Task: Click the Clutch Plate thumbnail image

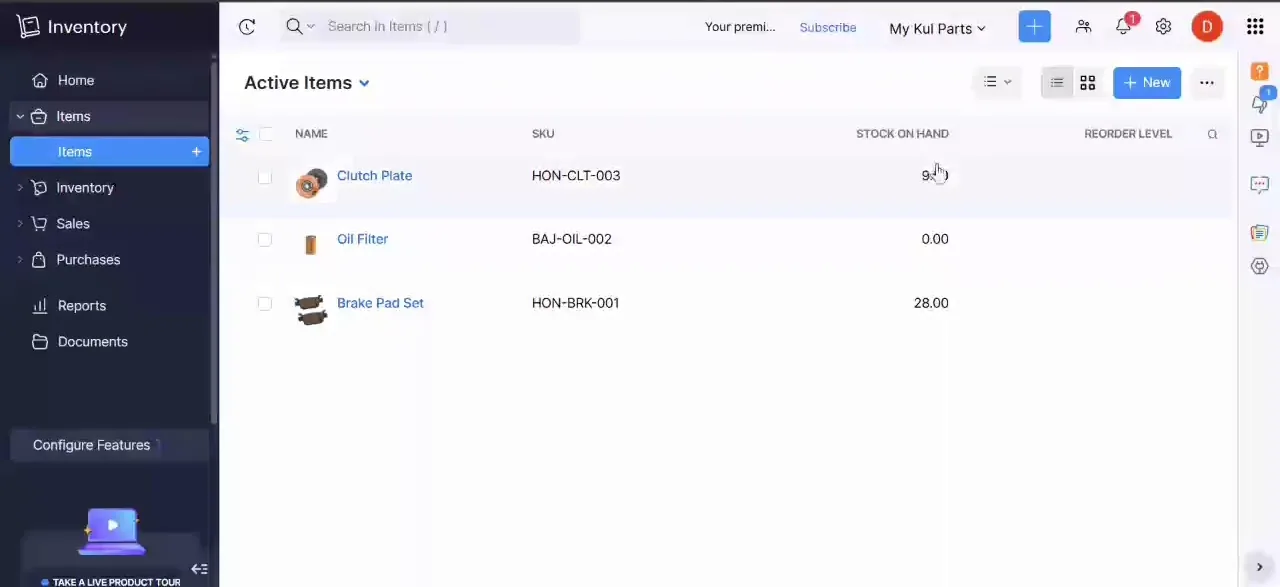Action: tap(311, 183)
